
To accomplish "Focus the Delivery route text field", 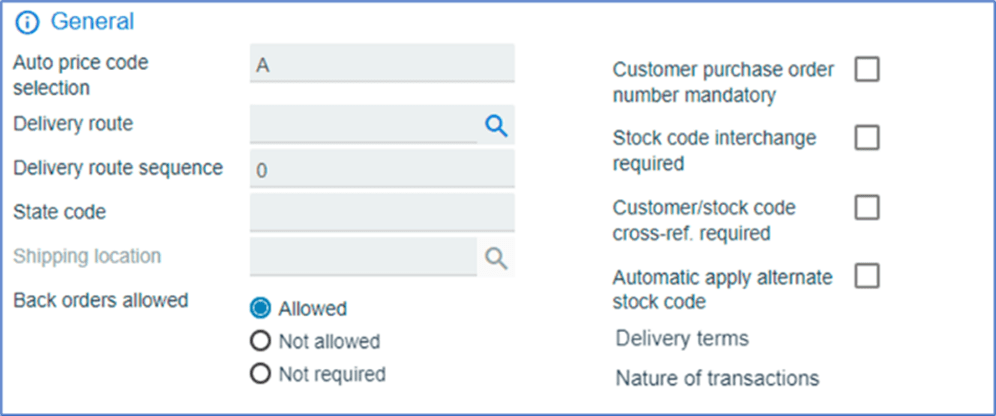I will tap(363, 125).
